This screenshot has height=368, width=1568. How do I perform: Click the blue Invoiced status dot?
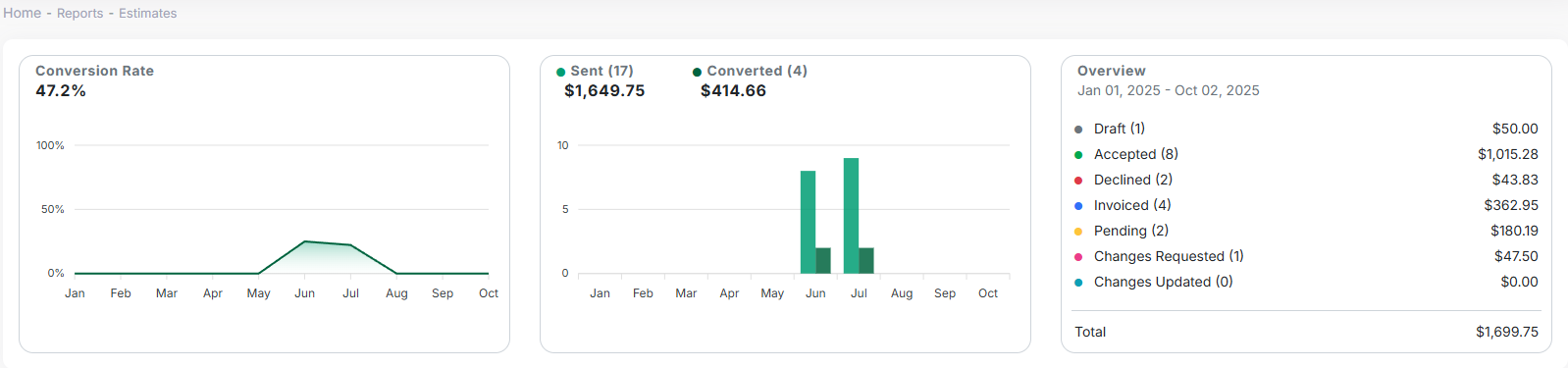click(1078, 206)
